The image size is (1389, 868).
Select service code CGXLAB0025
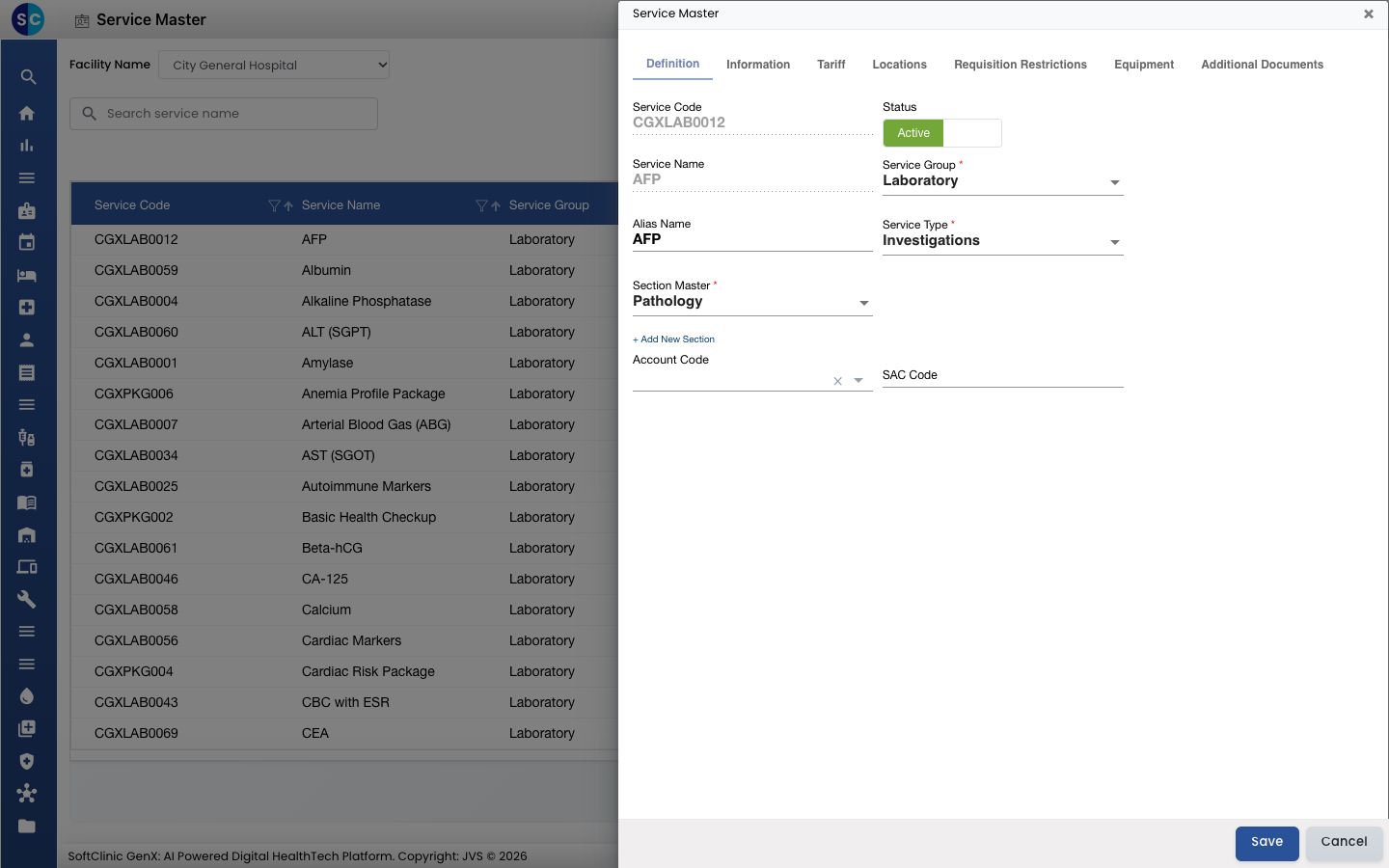(136, 486)
